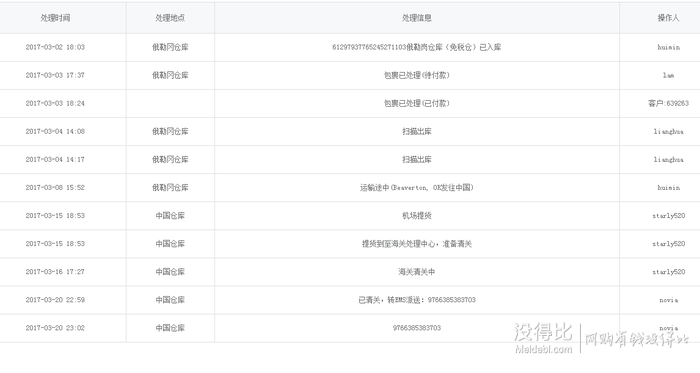Click operator huimin in the 18:03 row
The height and width of the screenshot is (373, 700).
click(x=668, y=47)
